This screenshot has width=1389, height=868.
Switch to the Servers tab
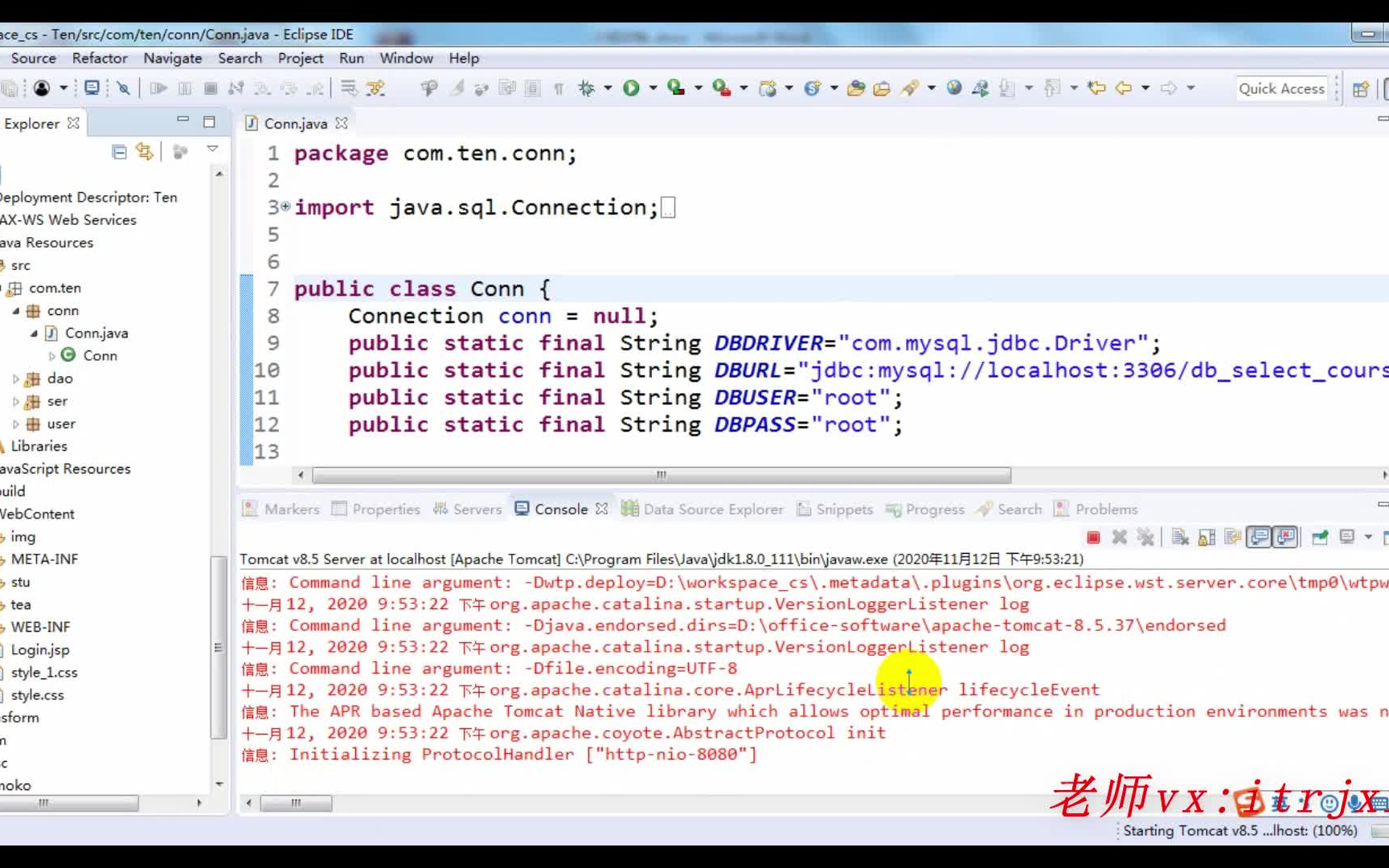[467, 509]
